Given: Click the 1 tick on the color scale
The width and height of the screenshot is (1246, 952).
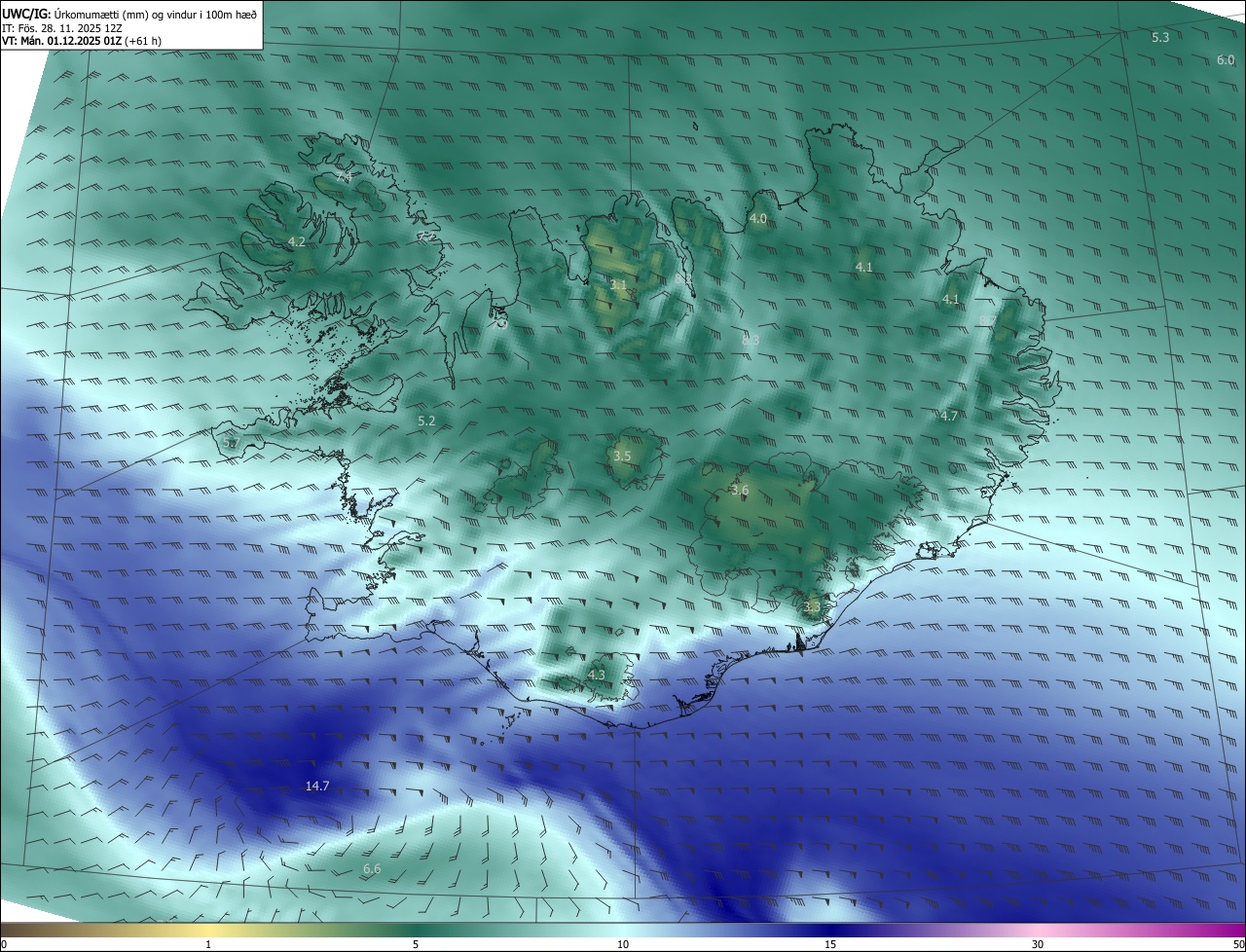Looking at the screenshot, I should [208, 944].
